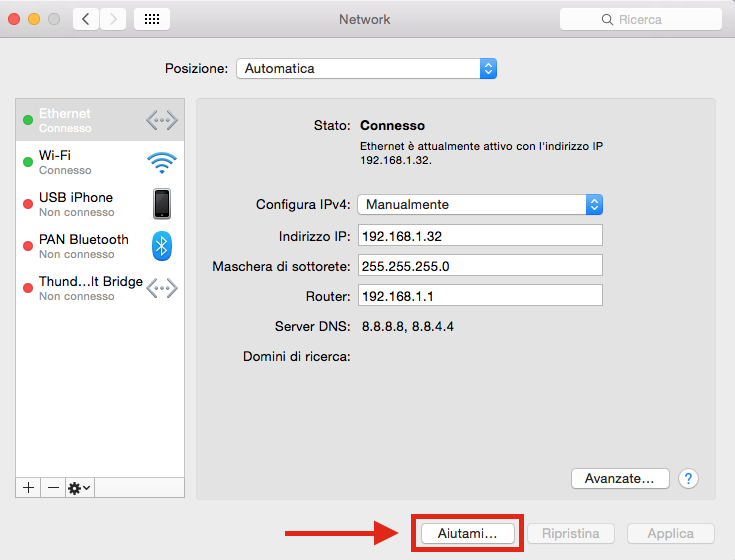This screenshot has height=560, width=735.
Task: Select USB iPhone in the service list
Action: (x=100, y=204)
